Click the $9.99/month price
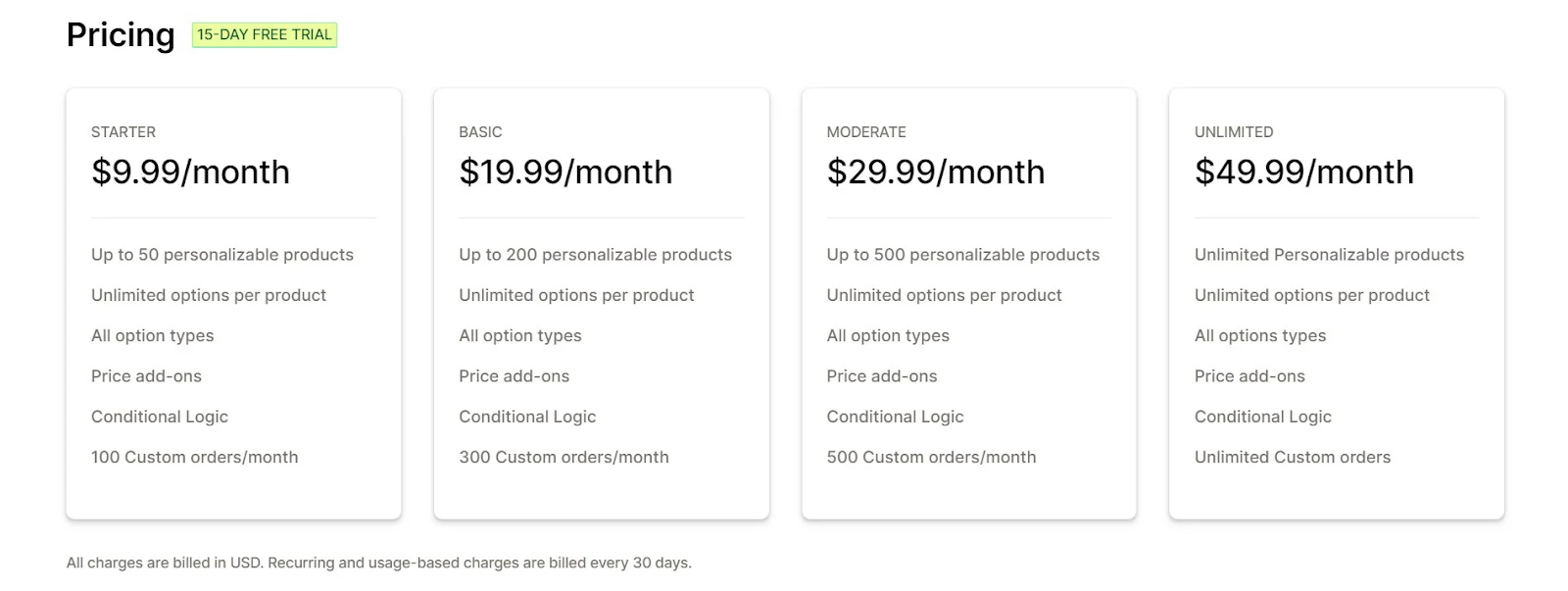The image size is (1568, 591). click(x=191, y=172)
